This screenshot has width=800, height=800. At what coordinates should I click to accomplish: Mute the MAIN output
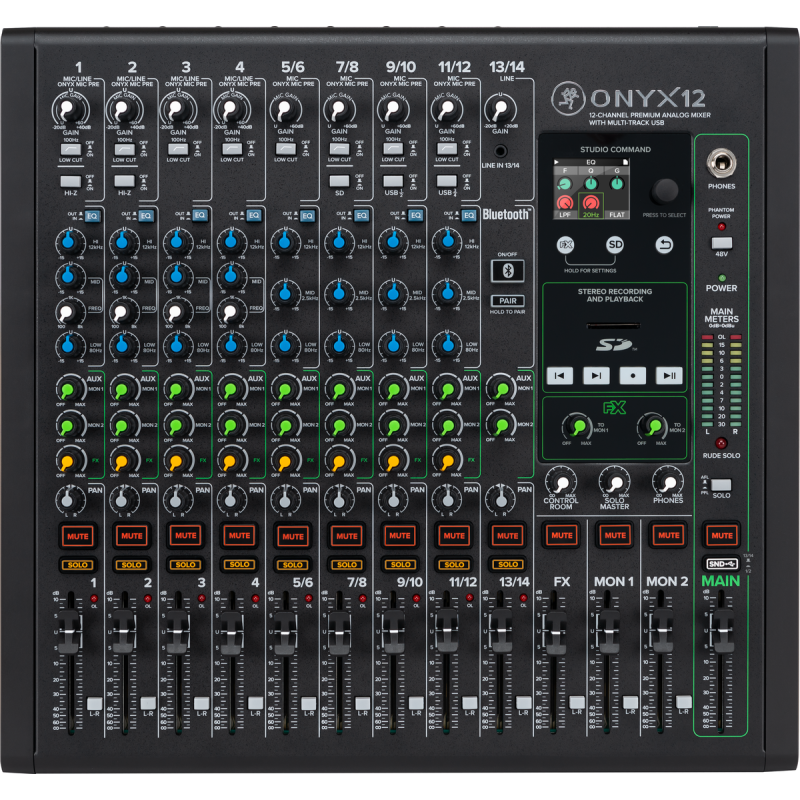(720, 536)
